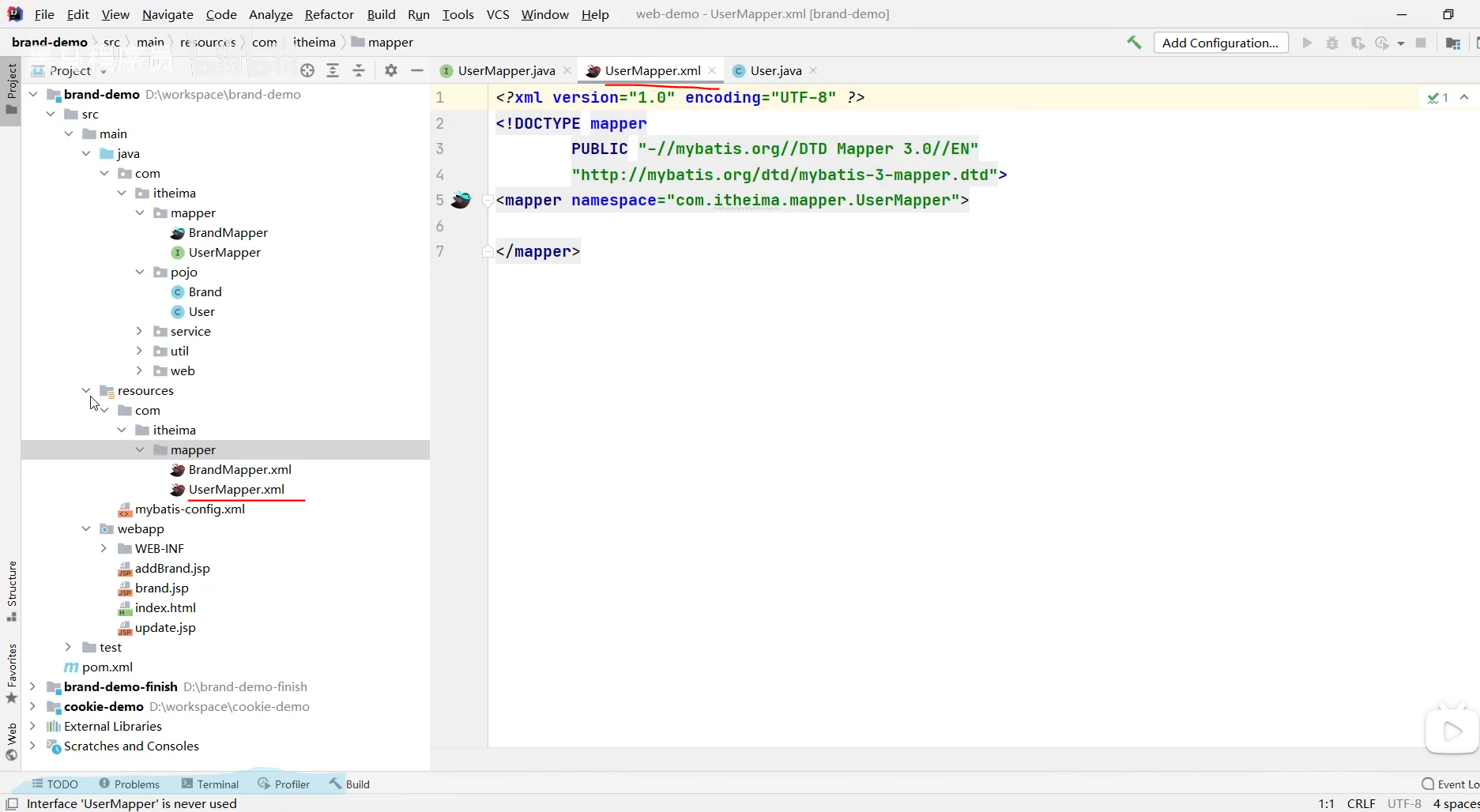Screen dimensions: 1480x812
Task: Collapse the java folder arrow
Action: click(x=86, y=153)
